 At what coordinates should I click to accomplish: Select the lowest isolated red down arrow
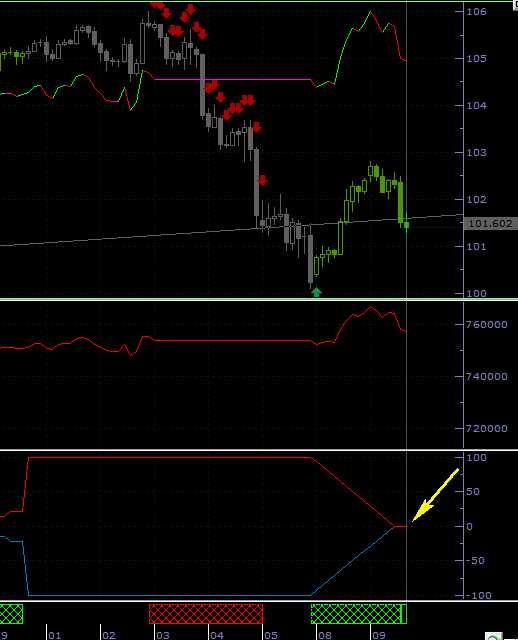[x=262, y=180]
